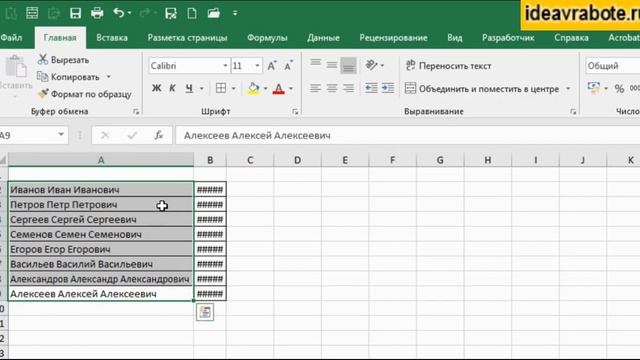
Task: Click the accounting currency format icon
Action: [x=594, y=88]
